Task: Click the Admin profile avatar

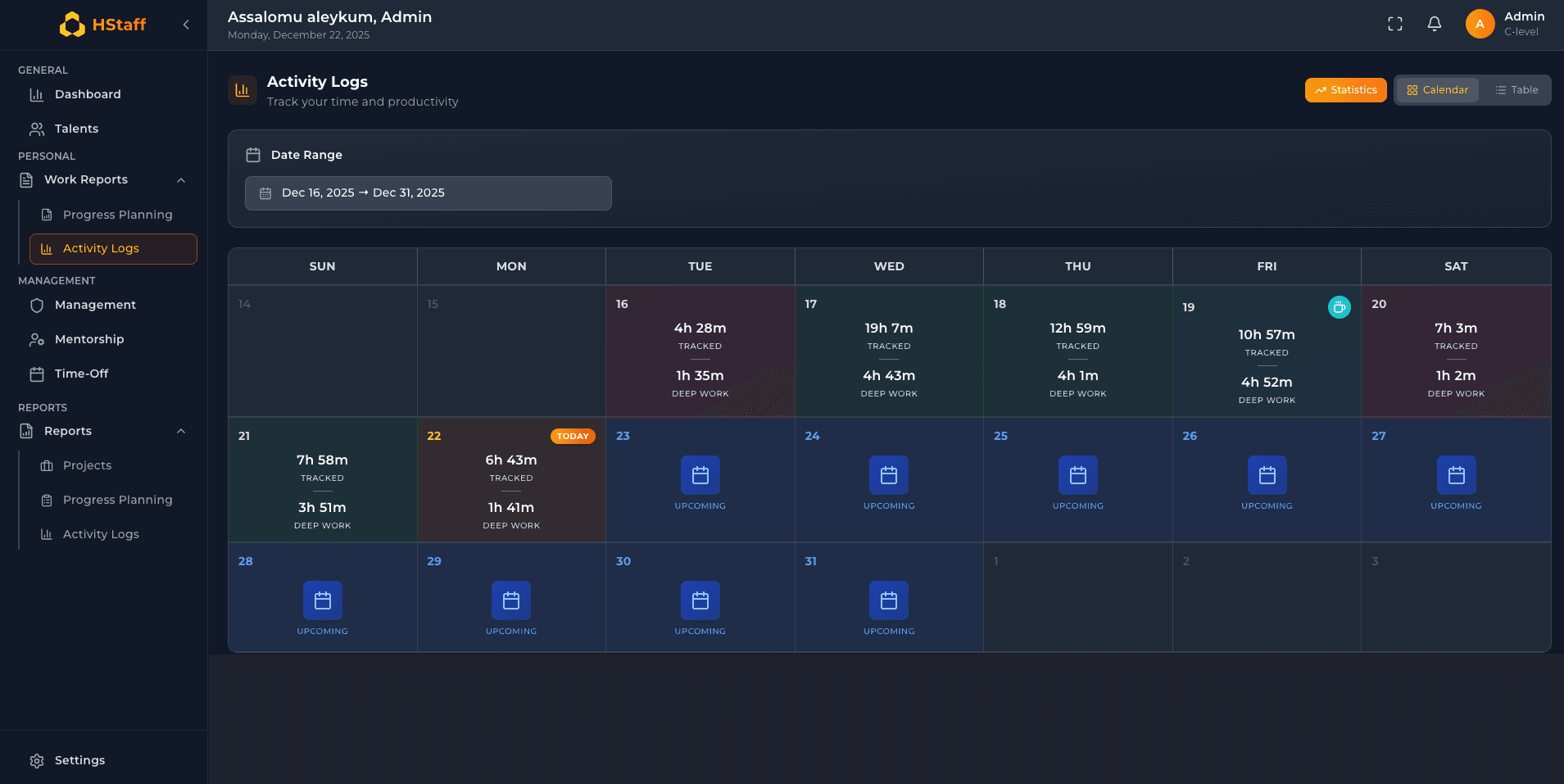Action: [1480, 24]
